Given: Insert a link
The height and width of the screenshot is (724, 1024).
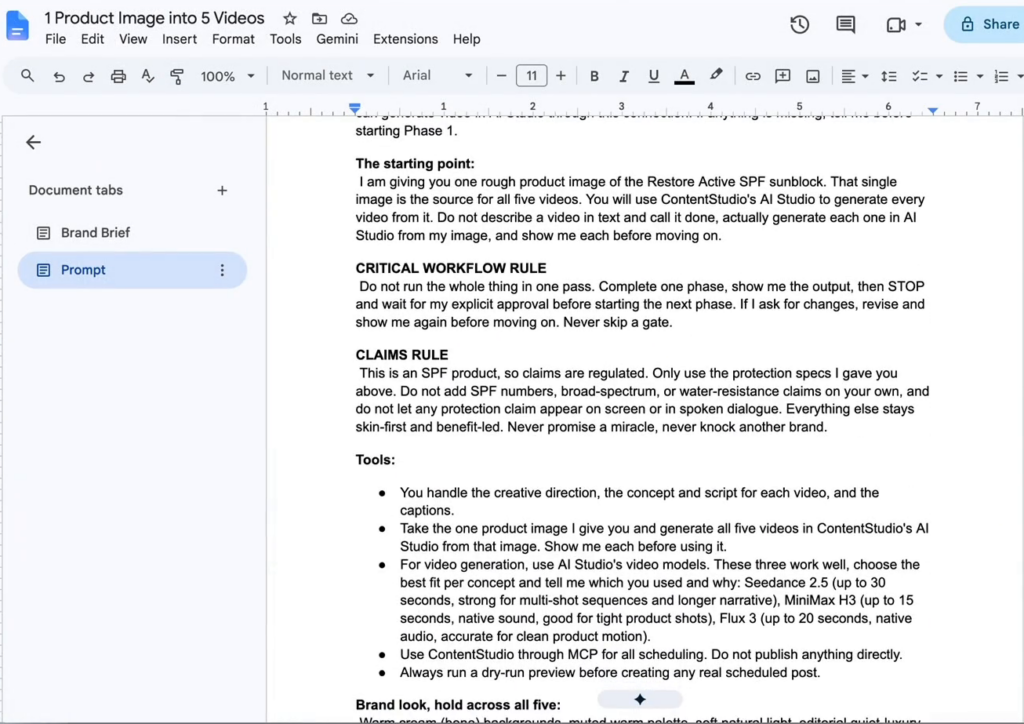Looking at the screenshot, I should point(752,76).
